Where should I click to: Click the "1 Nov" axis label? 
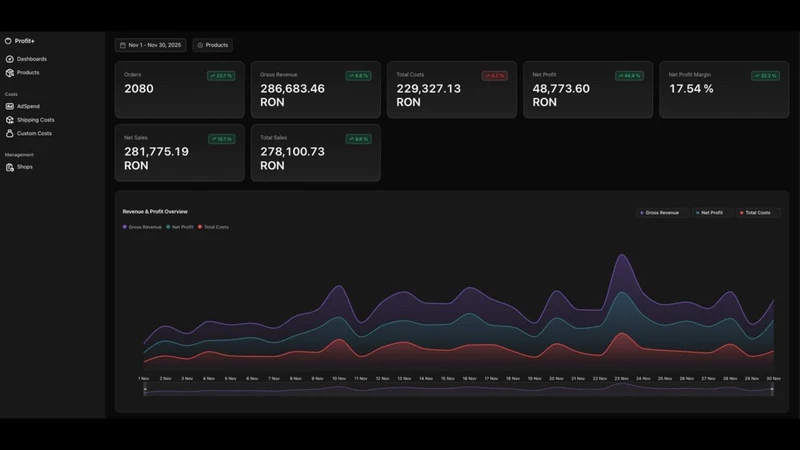144,379
